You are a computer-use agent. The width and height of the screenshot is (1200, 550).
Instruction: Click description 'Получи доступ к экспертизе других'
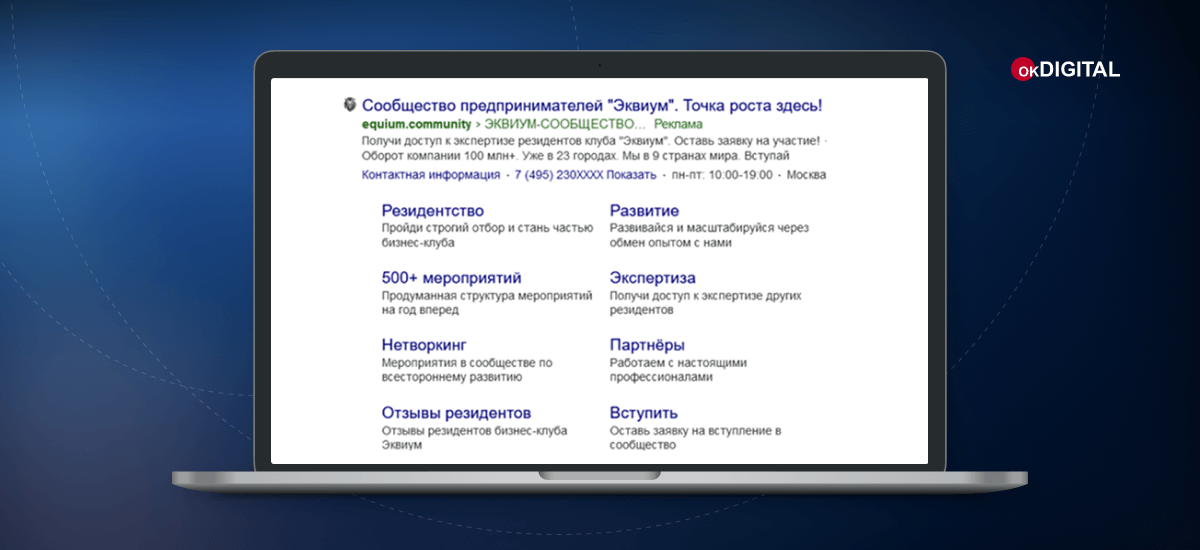[x=706, y=296]
